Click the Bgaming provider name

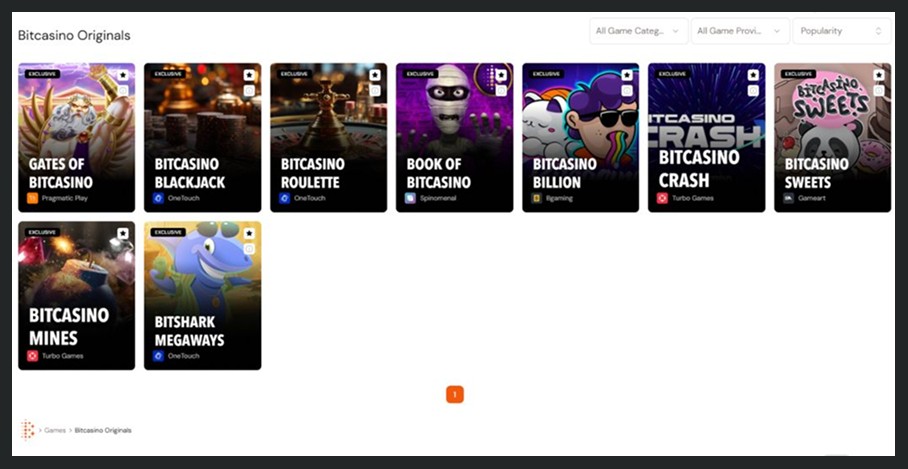click(559, 198)
